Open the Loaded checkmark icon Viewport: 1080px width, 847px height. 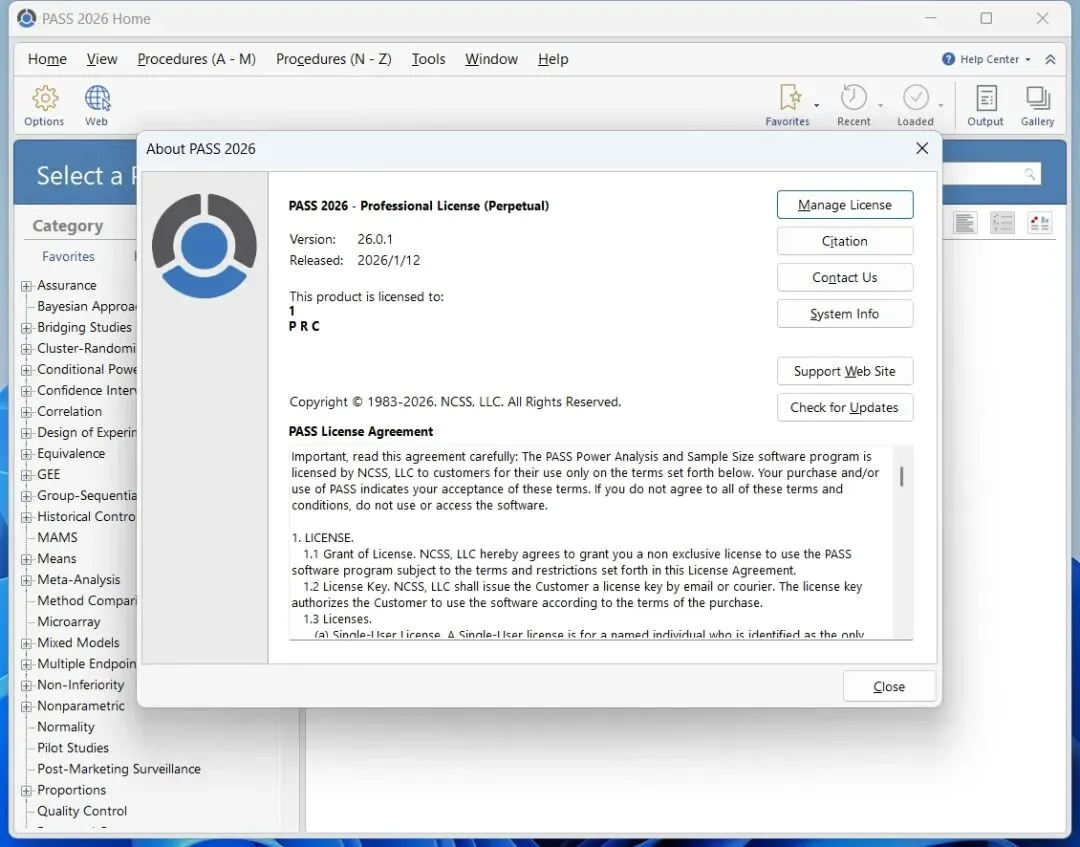(915, 97)
